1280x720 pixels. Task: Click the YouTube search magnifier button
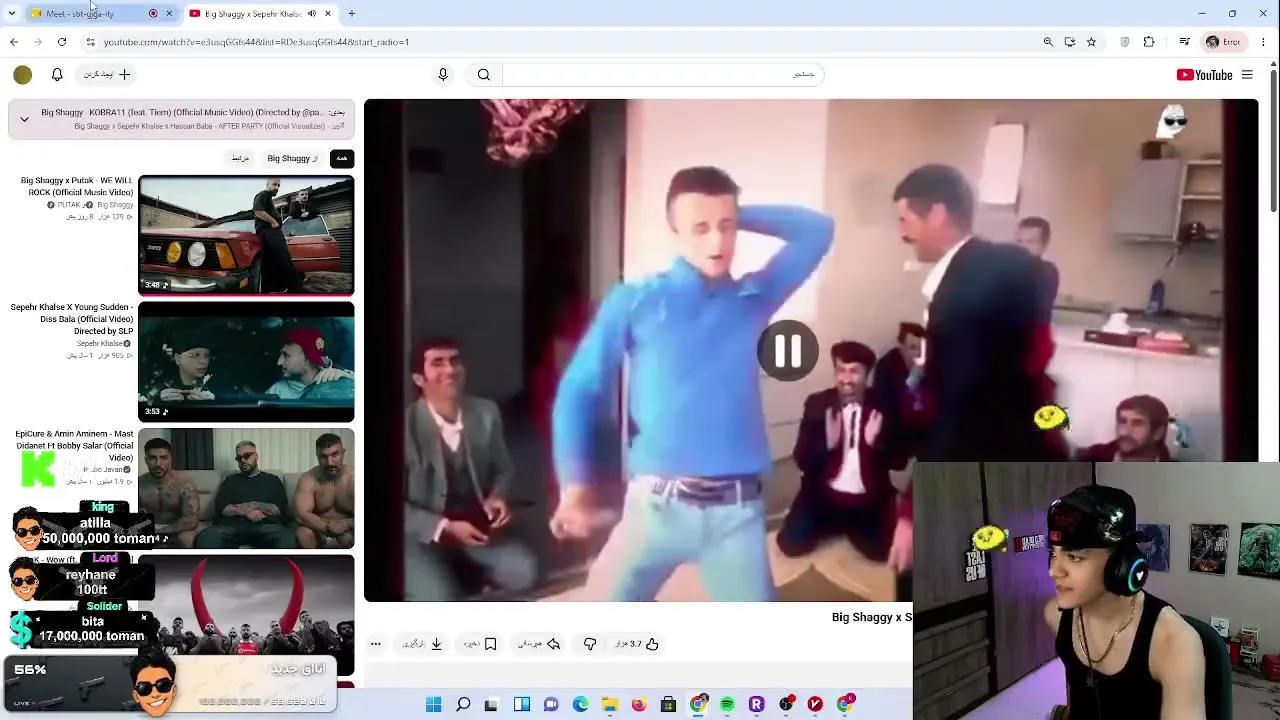(x=484, y=75)
